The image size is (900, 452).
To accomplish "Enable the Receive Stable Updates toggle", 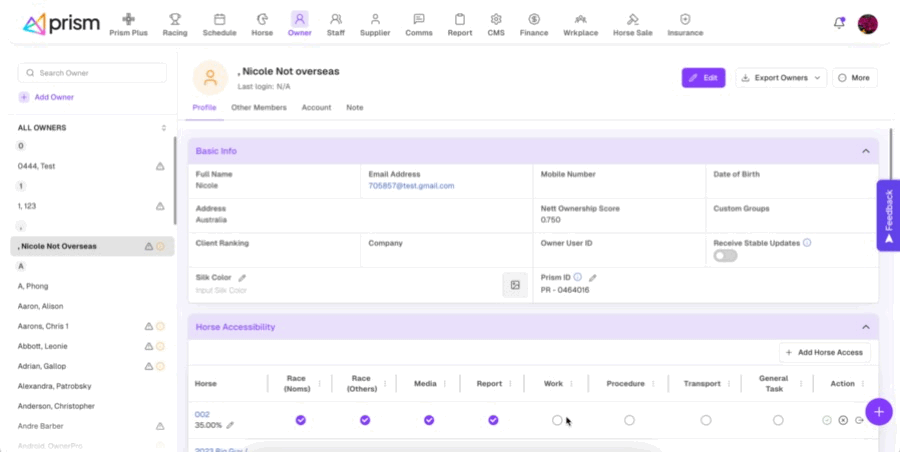I will coord(725,256).
